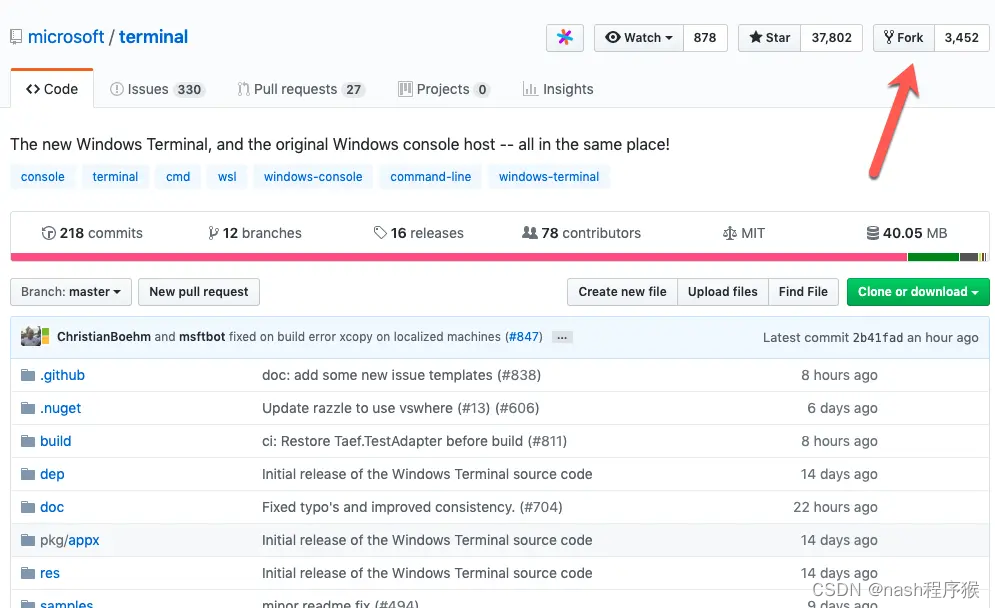
Task: Select the cmd topic tag
Action: pos(178,176)
